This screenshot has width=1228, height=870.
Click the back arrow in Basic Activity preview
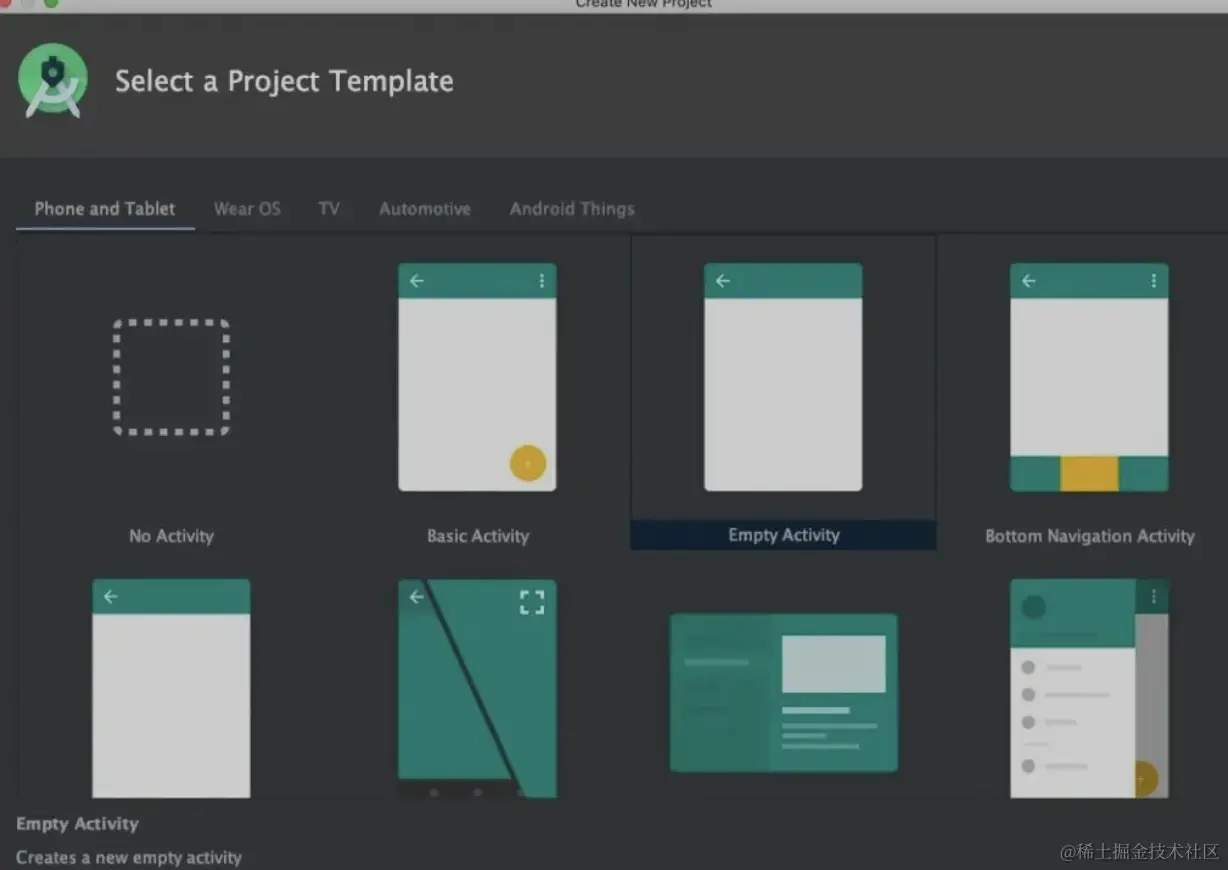point(417,281)
